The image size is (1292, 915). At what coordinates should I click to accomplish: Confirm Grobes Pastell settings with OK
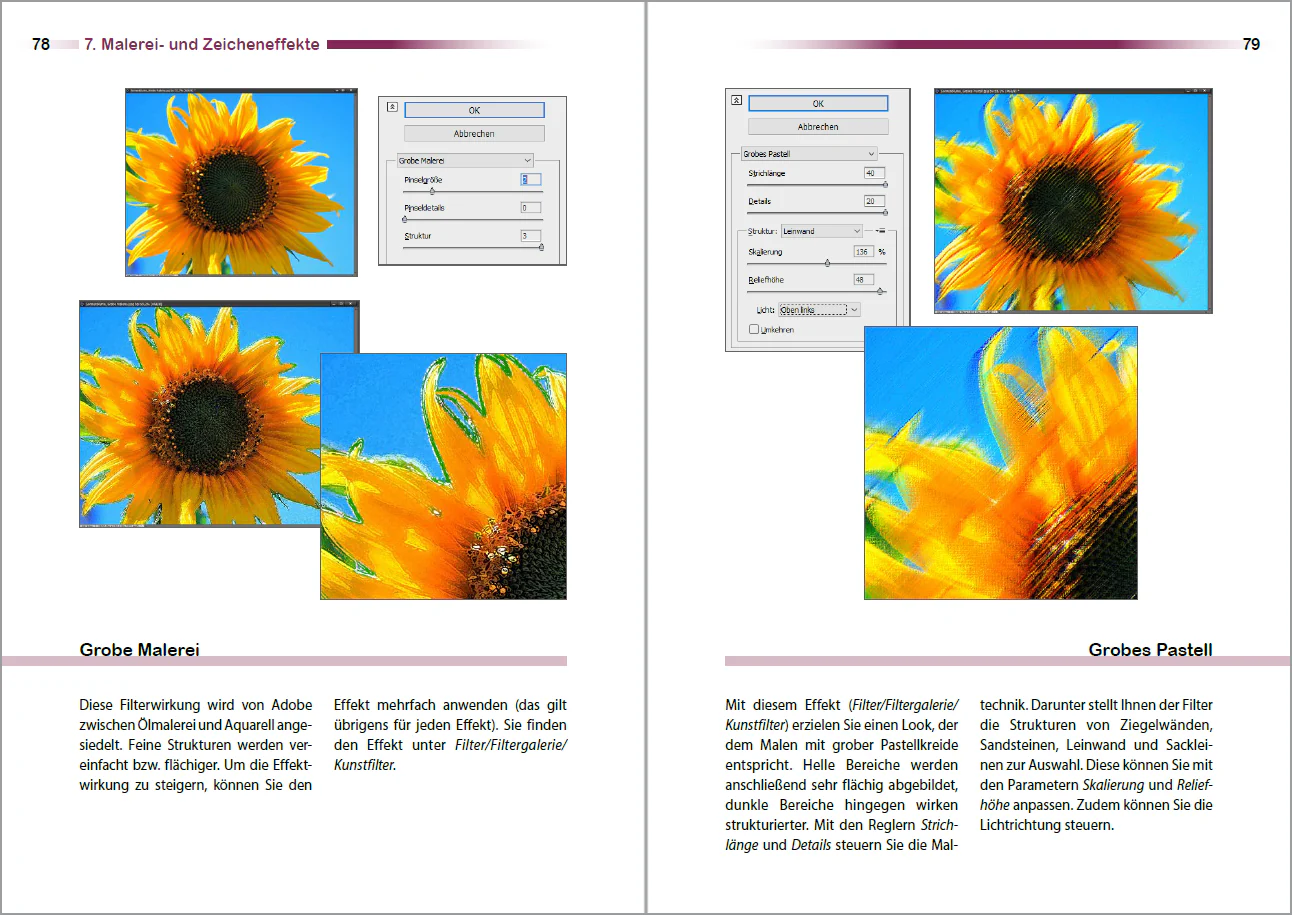[818, 103]
